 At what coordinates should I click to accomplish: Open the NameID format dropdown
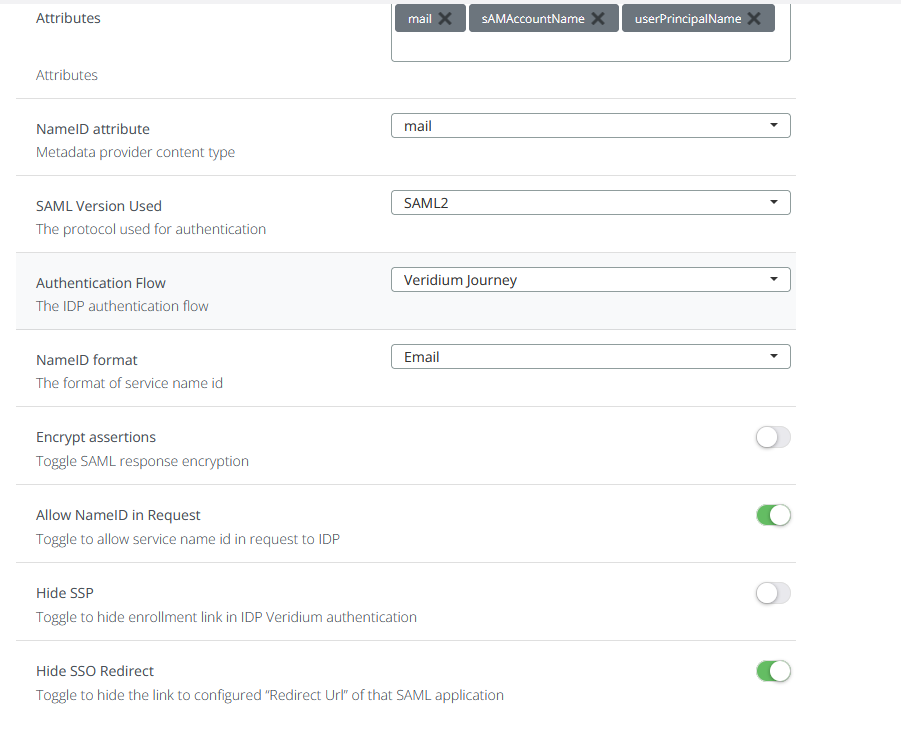click(x=590, y=357)
